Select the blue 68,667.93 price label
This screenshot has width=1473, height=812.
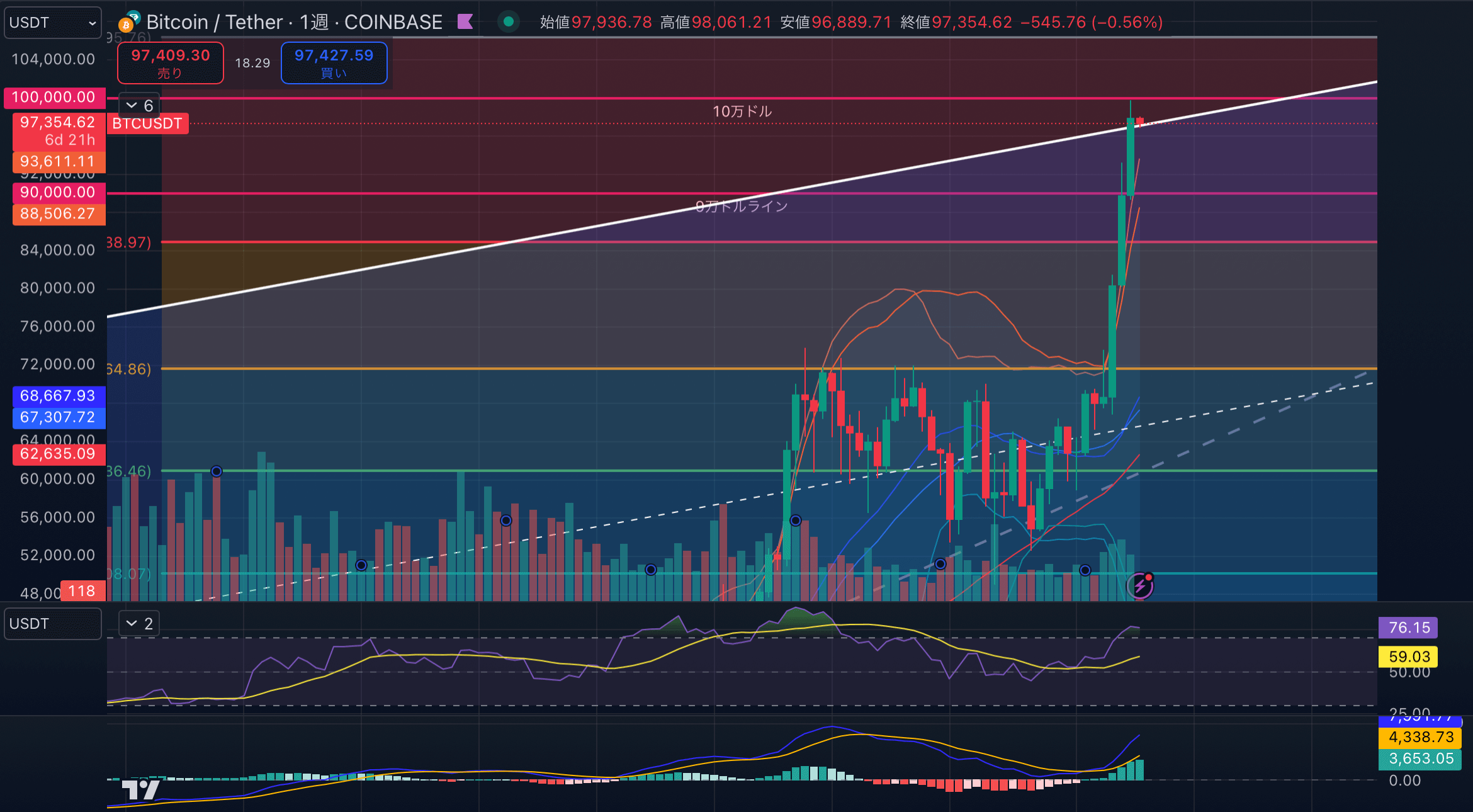point(59,396)
